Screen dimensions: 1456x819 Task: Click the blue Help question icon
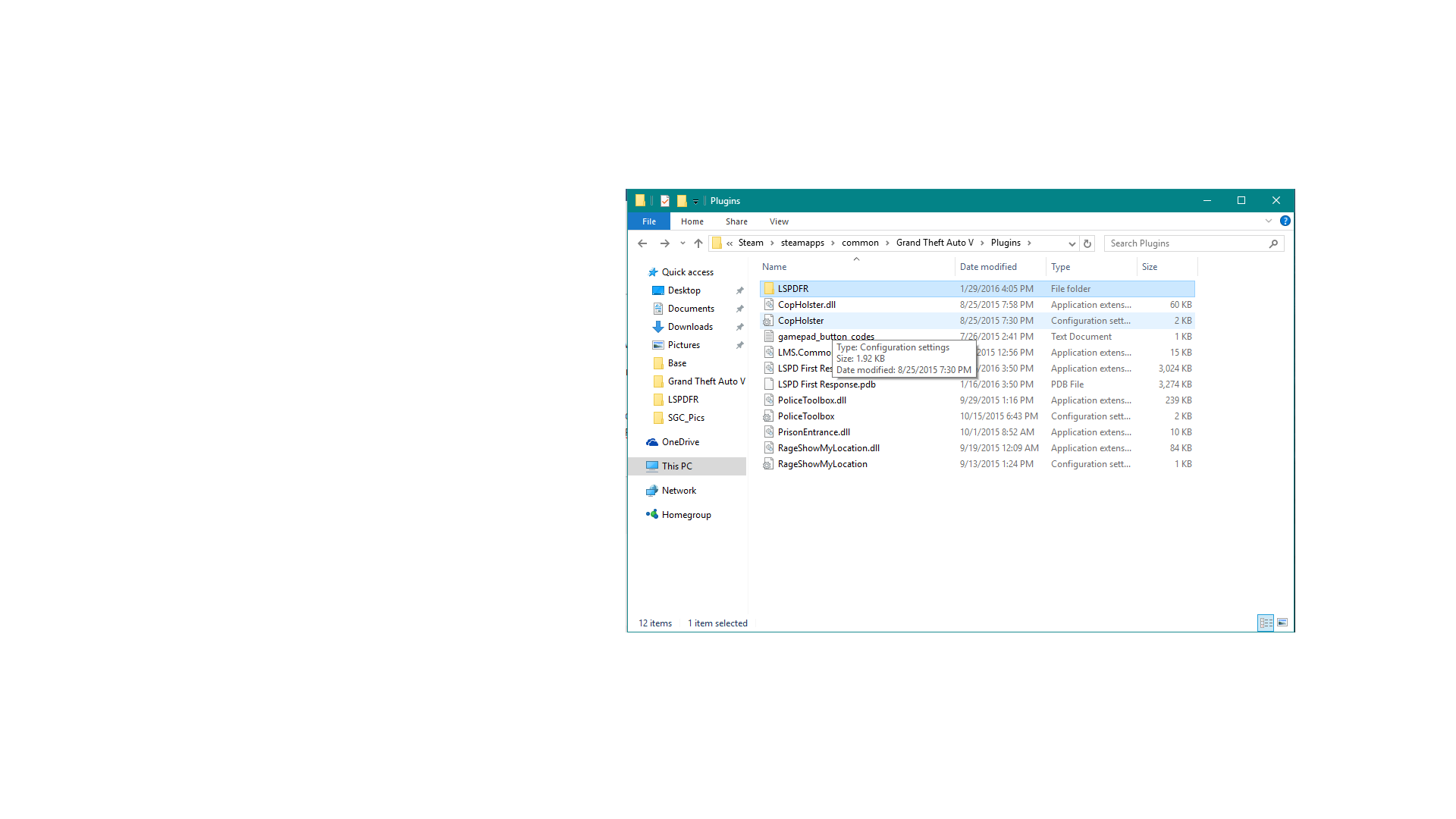pyautogui.click(x=1285, y=221)
